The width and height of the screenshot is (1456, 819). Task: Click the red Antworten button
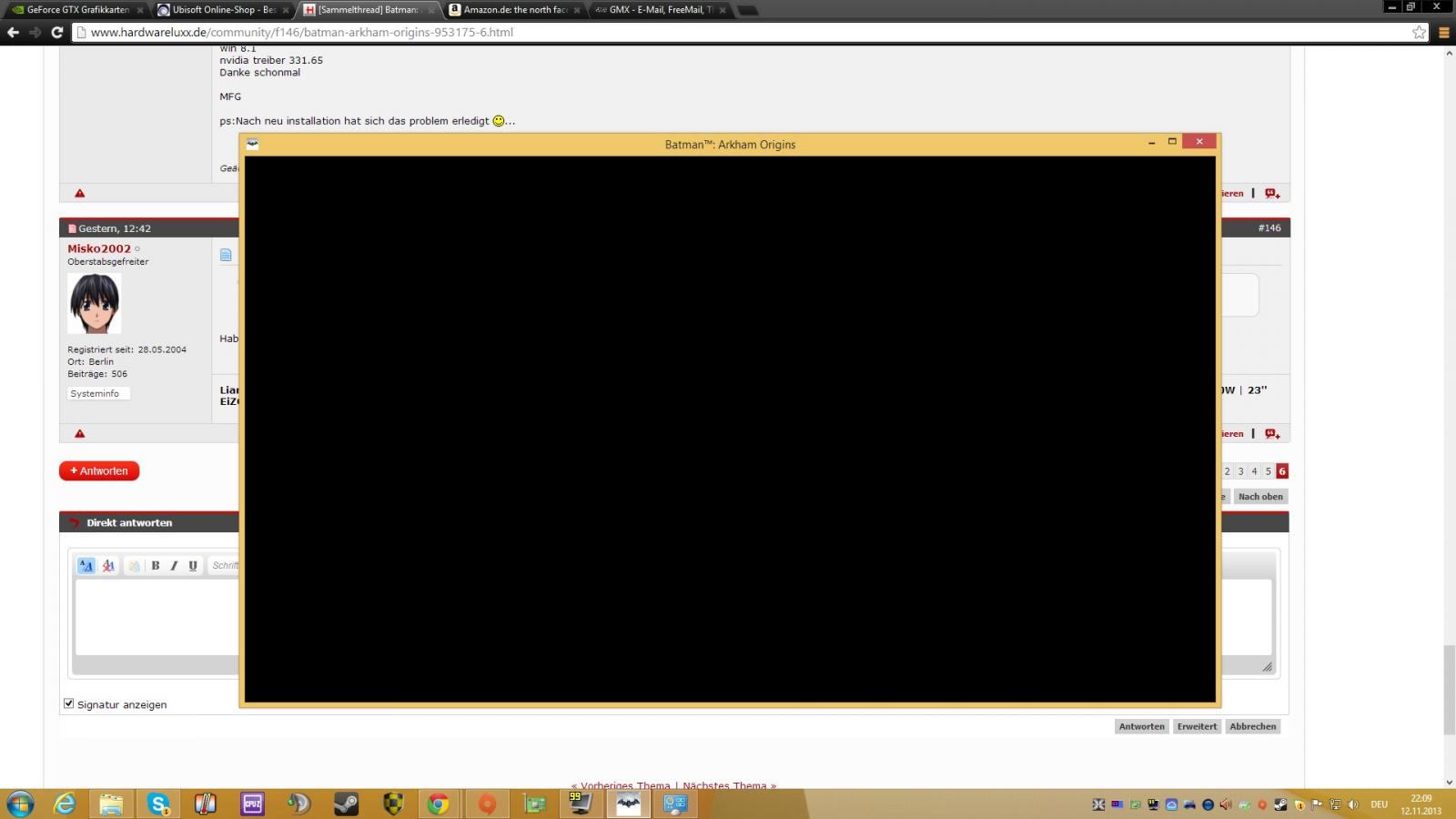pos(99,470)
